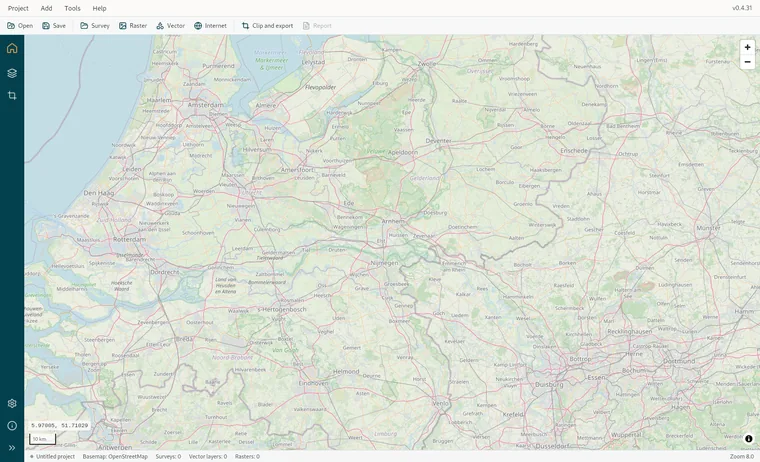Click Münster label on the map
Screen dimensions: 760x462
coord(708,228)
